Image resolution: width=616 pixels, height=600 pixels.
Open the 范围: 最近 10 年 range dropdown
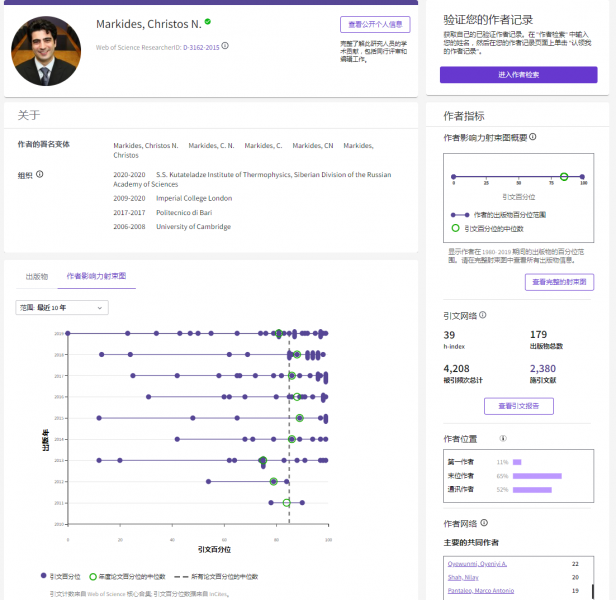[x=62, y=308]
